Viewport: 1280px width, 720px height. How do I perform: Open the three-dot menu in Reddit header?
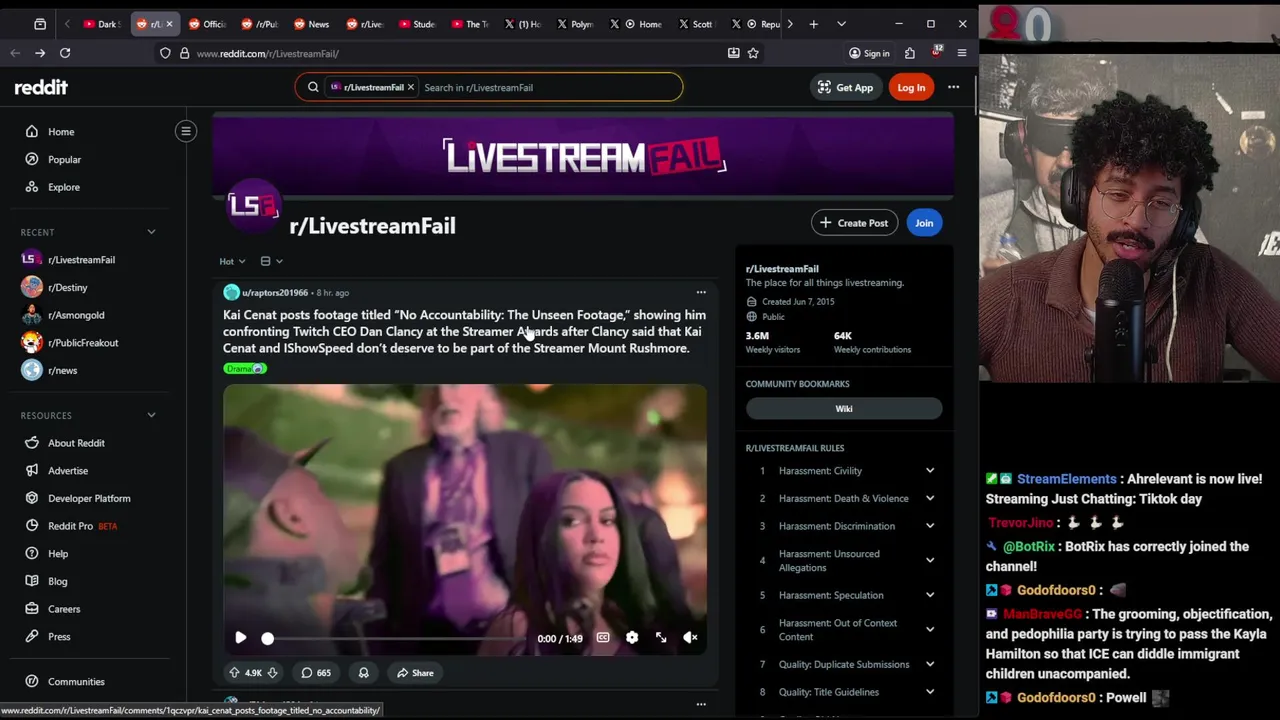953,88
